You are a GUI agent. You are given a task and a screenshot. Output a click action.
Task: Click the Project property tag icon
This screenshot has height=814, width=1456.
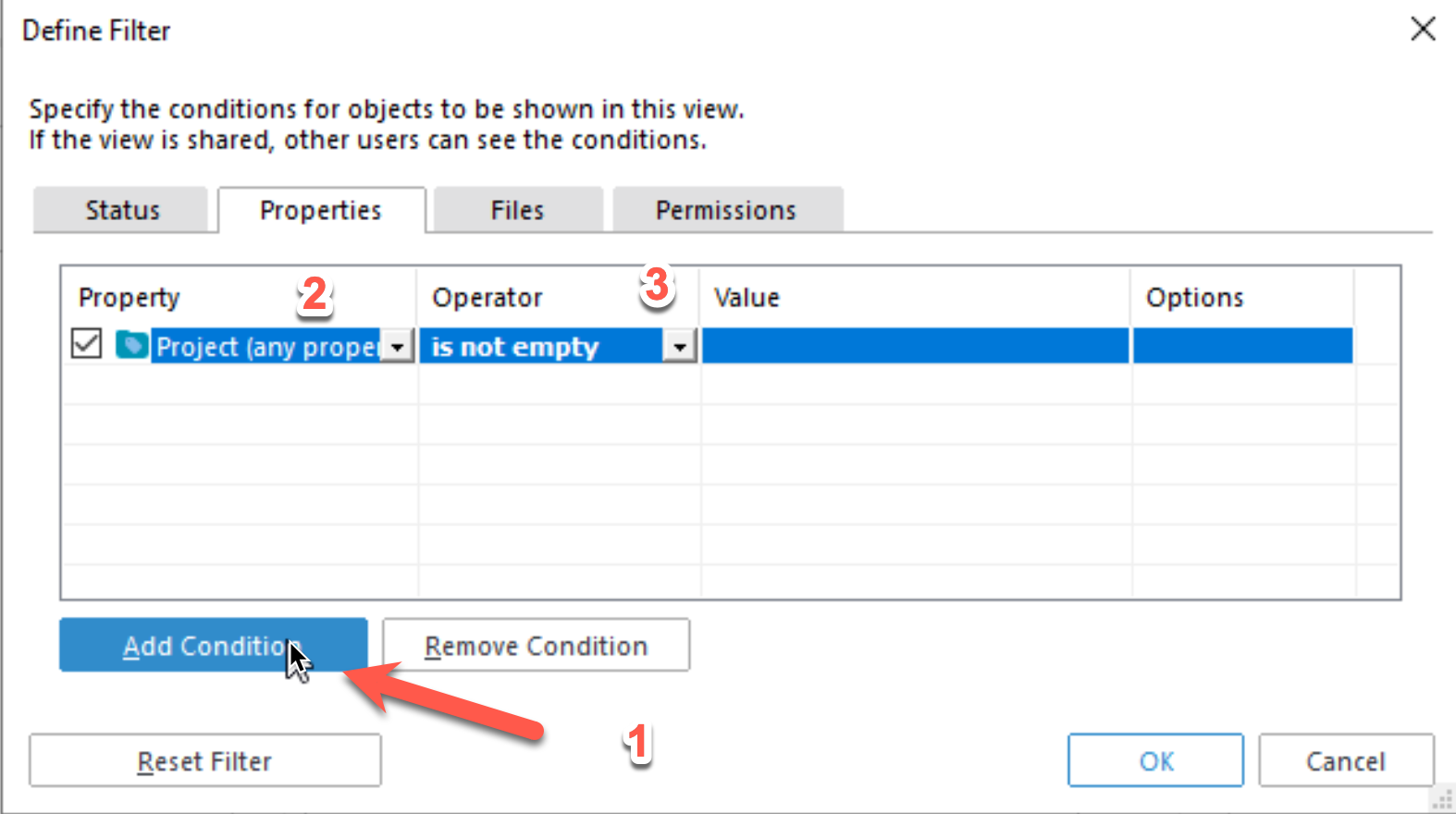coord(131,345)
